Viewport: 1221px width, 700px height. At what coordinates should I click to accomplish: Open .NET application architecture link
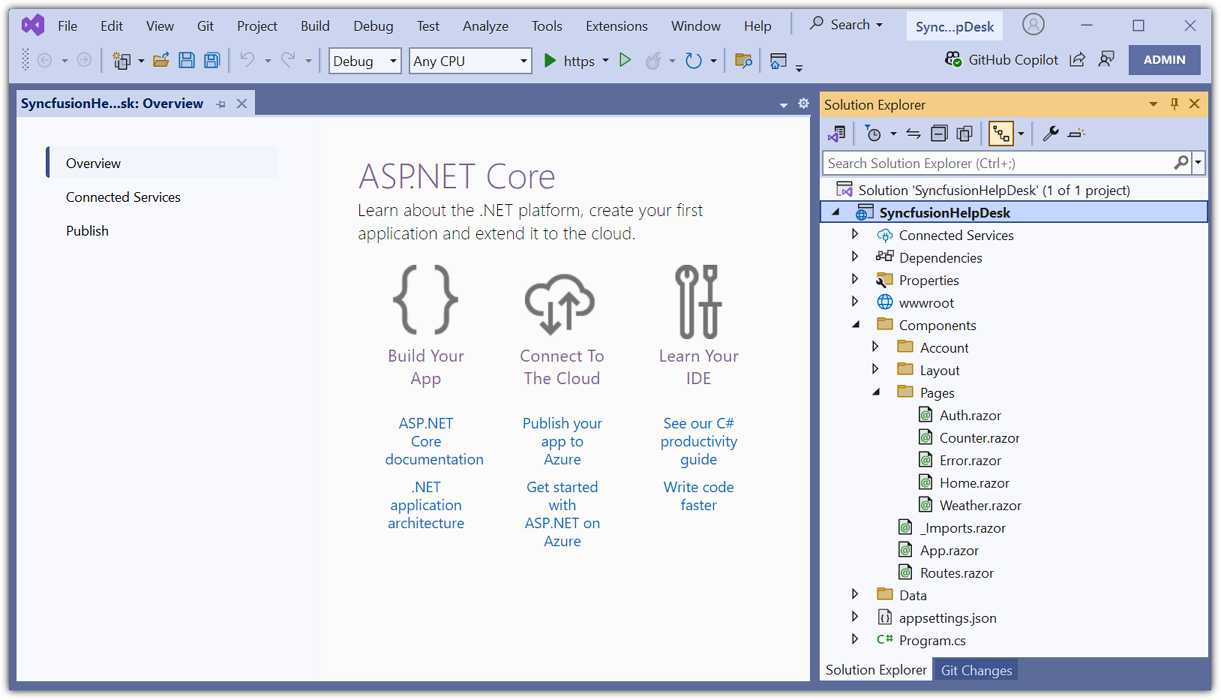[x=426, y=505]
